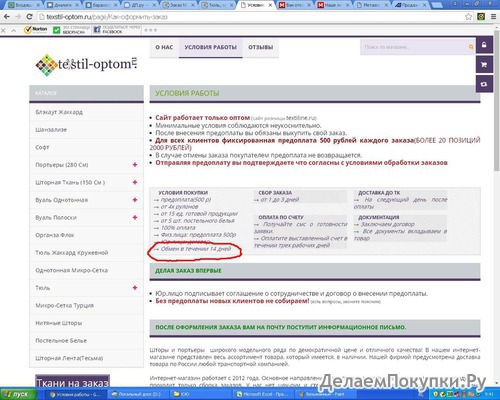Click the green safe-page checkmark icon
Image resolution: width=500 pixels, height=400 pixels.
57,30
